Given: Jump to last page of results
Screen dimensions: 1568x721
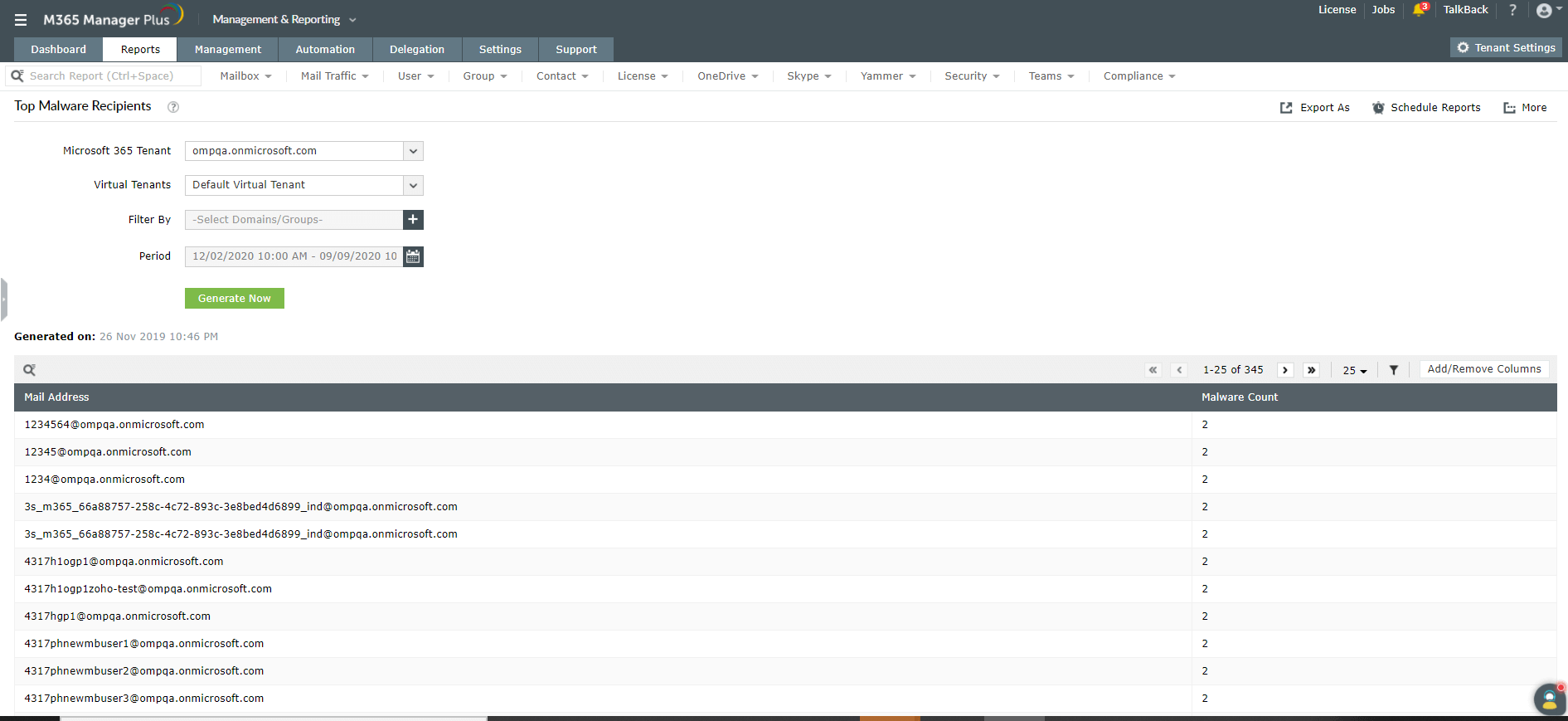Looking at the screenshot, I should 1311,370.
